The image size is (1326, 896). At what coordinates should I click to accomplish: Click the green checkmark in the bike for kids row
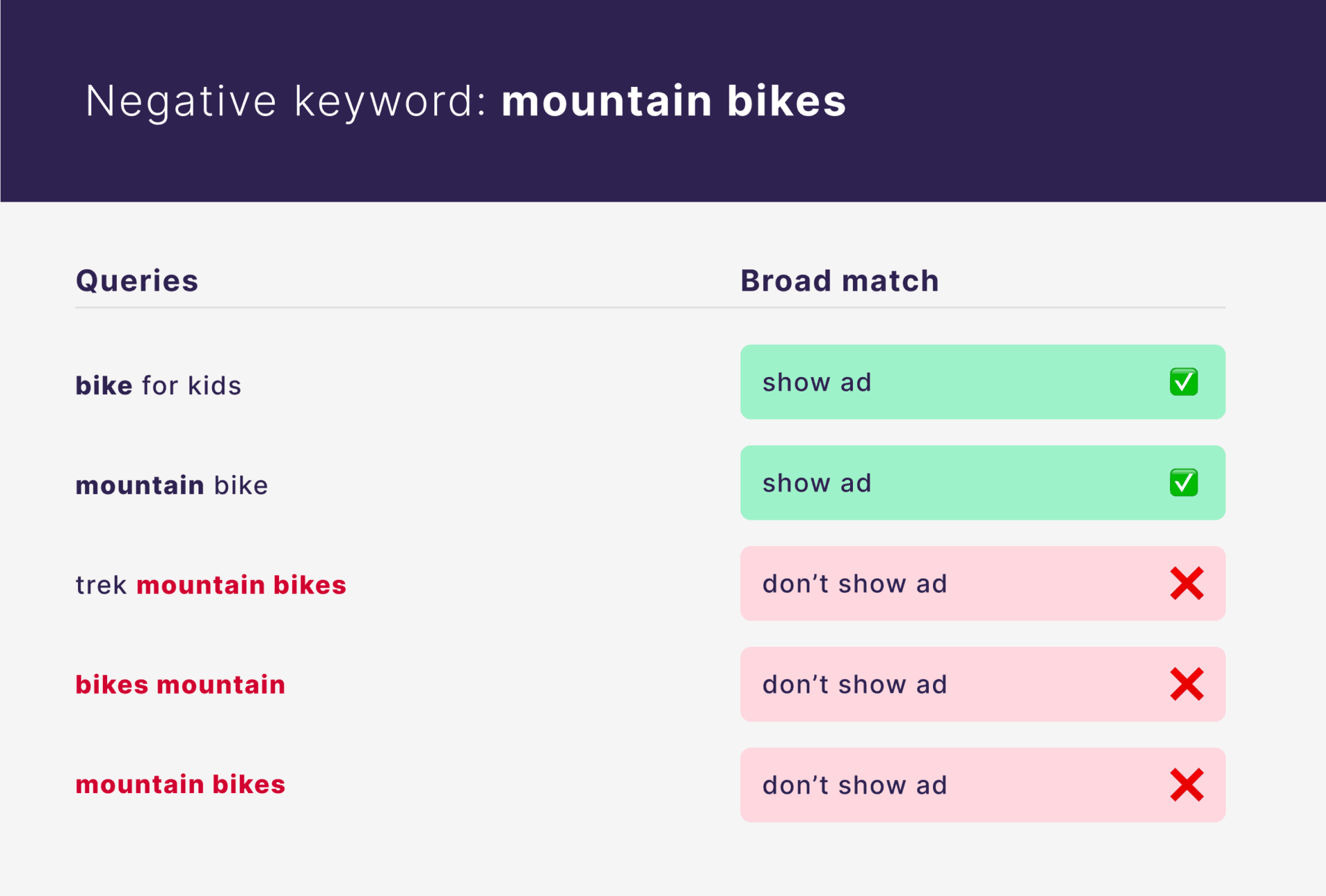tap(1183, 382)
